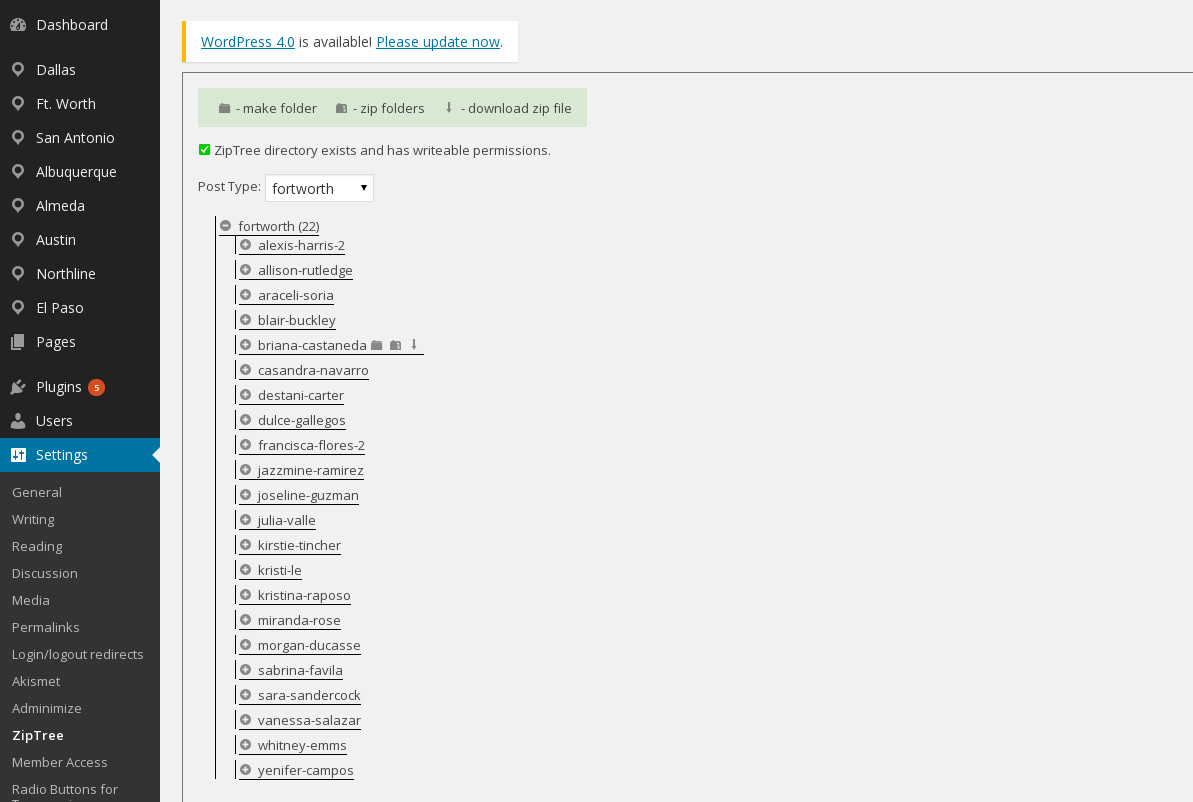The width and height of the screenshot is (1193, 802).
Task: Click download arrow icon beside briana-castaneda
Action: click(414, 345)
